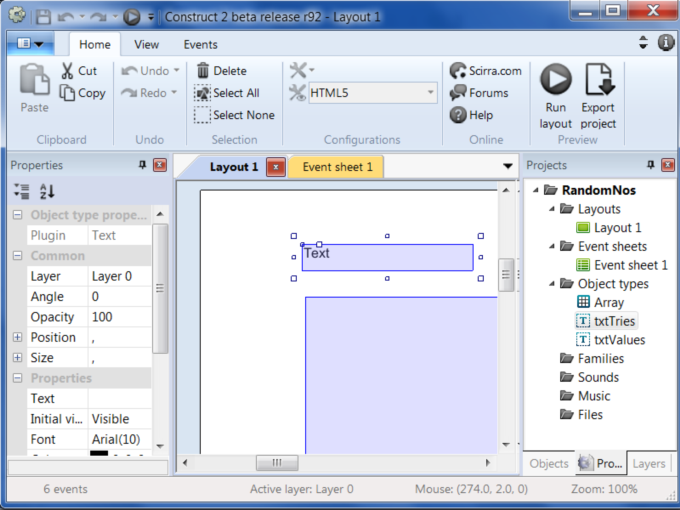Click the Save icon in title bar
This screenshot has width=680, height=510.
point(43,17)
